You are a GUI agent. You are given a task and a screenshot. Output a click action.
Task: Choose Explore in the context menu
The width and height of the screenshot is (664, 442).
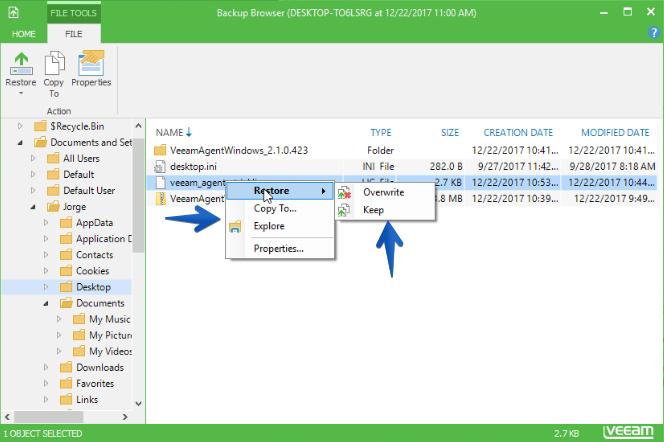pyautogui.click(x=280, y=226)
